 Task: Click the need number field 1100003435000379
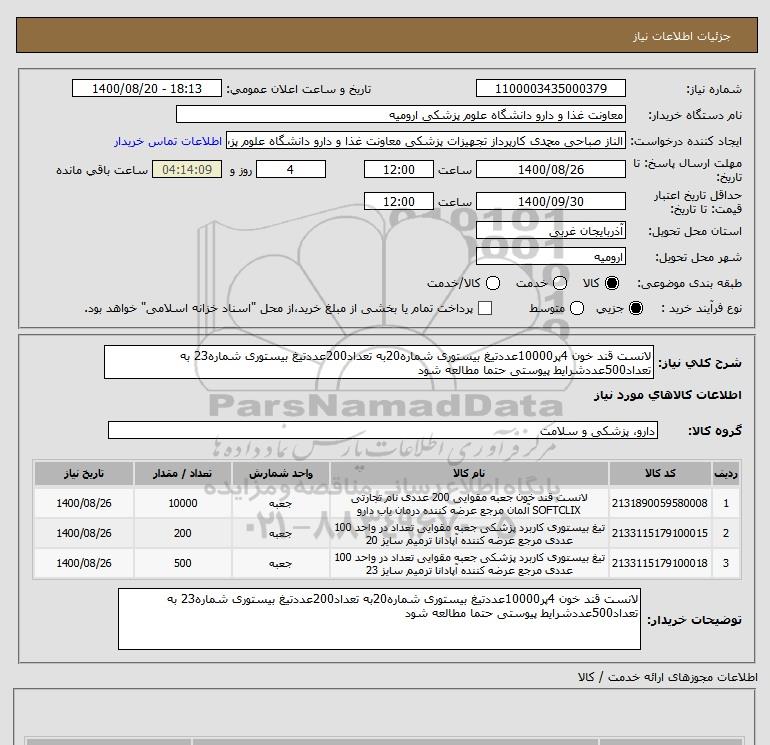[550, 88]
